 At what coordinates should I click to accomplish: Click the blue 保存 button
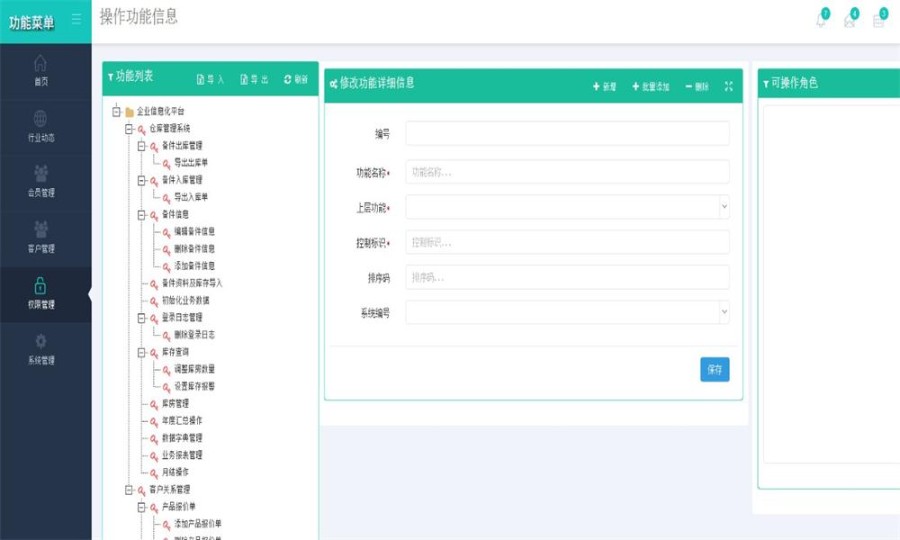(714, 369)
